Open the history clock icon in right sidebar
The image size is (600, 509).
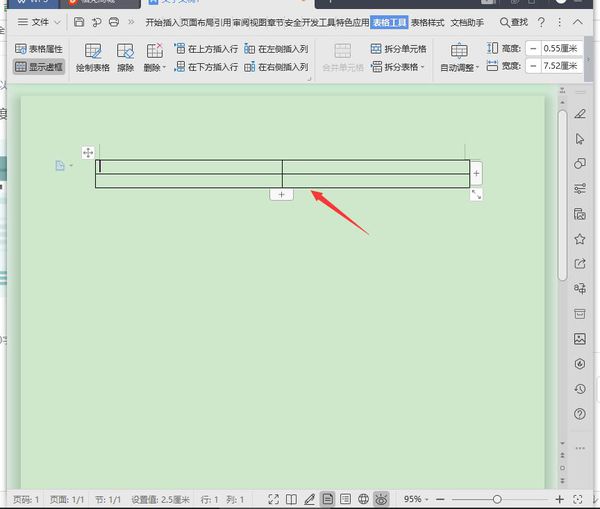pos(580,389)
